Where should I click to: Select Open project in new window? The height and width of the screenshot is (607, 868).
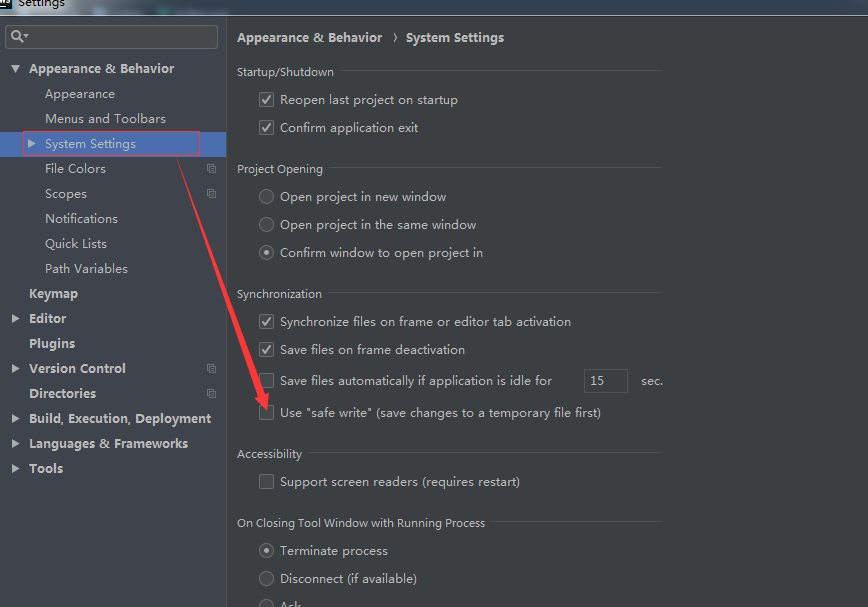point(266,196)
